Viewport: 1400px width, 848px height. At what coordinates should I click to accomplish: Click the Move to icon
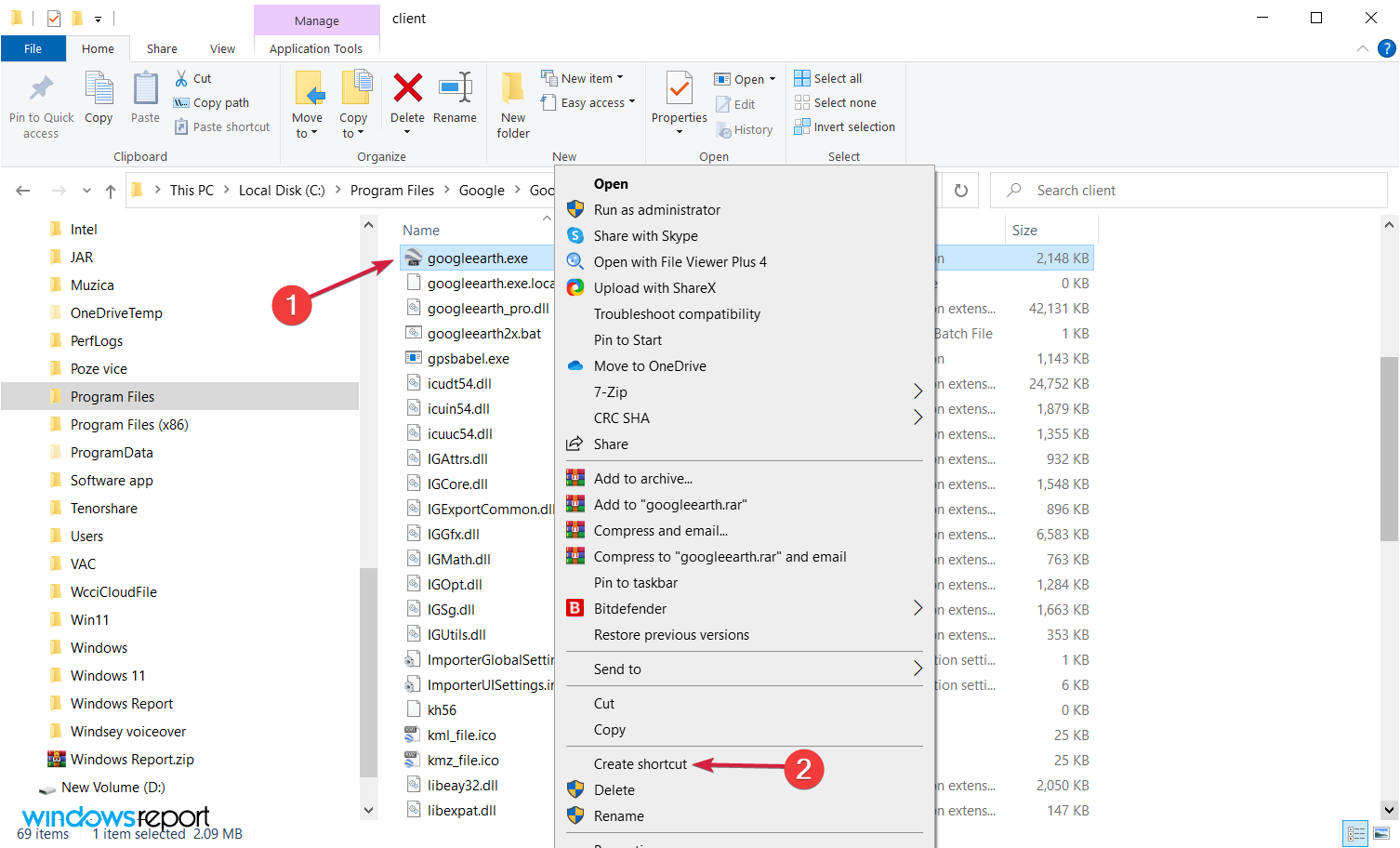point(308,89)
